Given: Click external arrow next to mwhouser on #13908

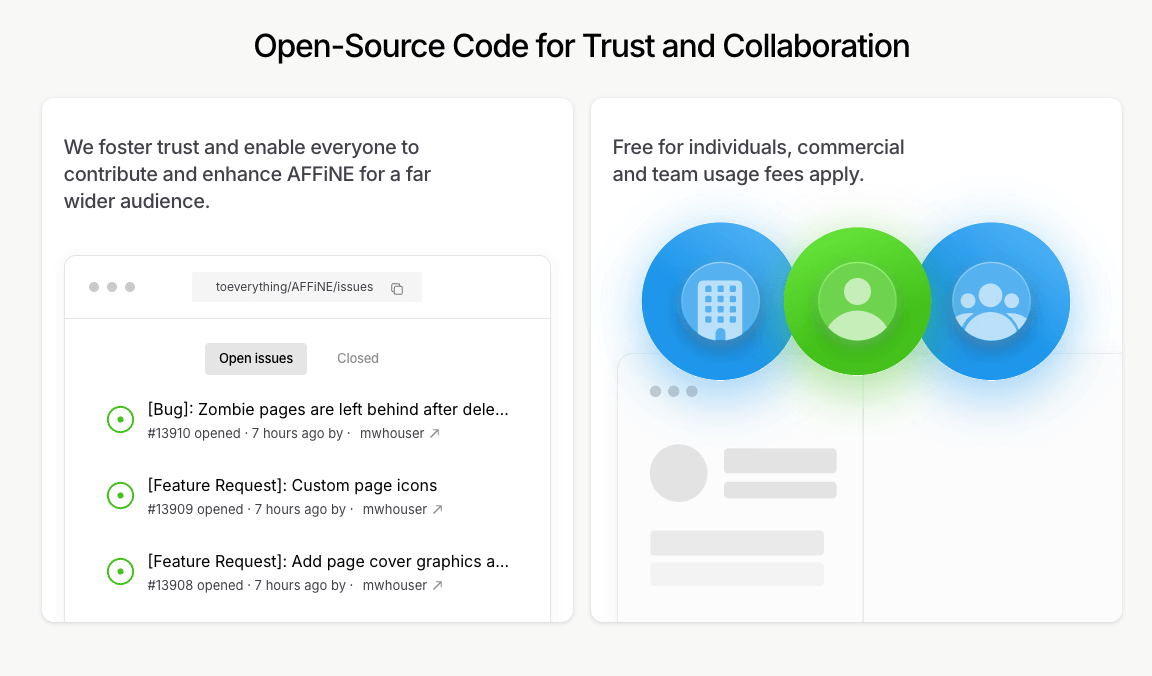Looking at the screenshot, I should 437,586.
